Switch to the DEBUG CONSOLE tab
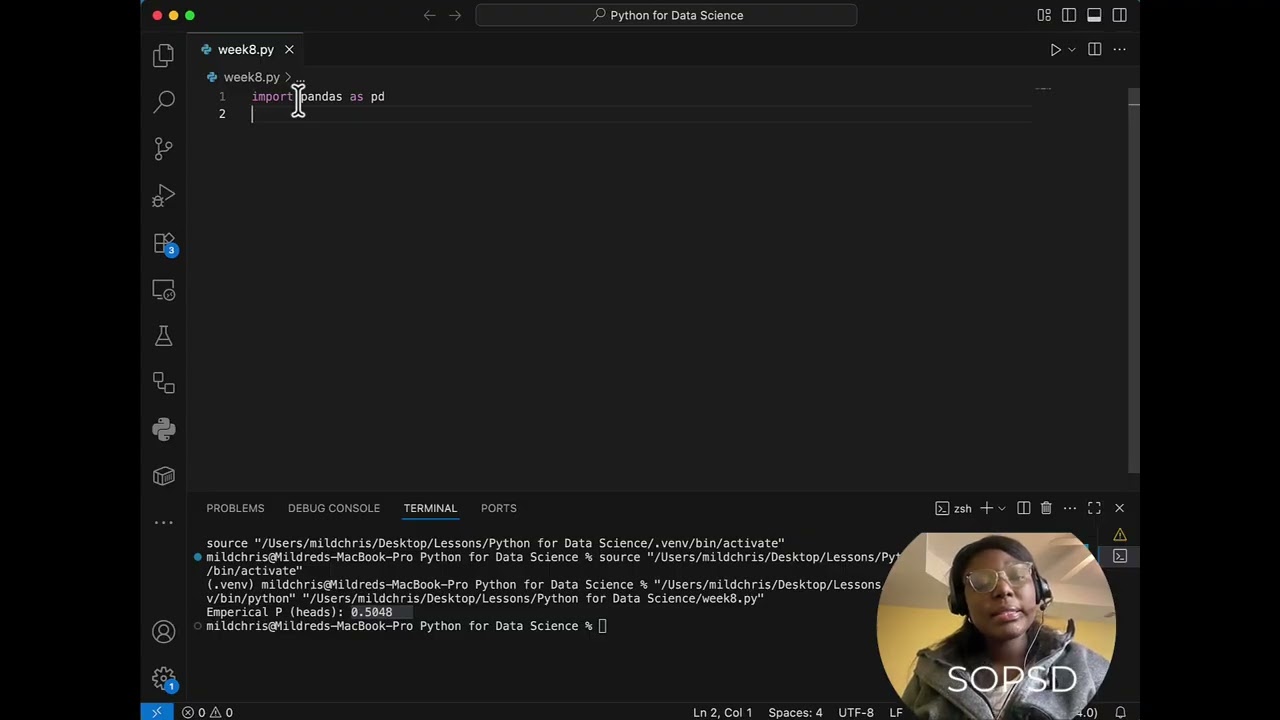The image size is (1280, 720). click(x=334, y=508)
